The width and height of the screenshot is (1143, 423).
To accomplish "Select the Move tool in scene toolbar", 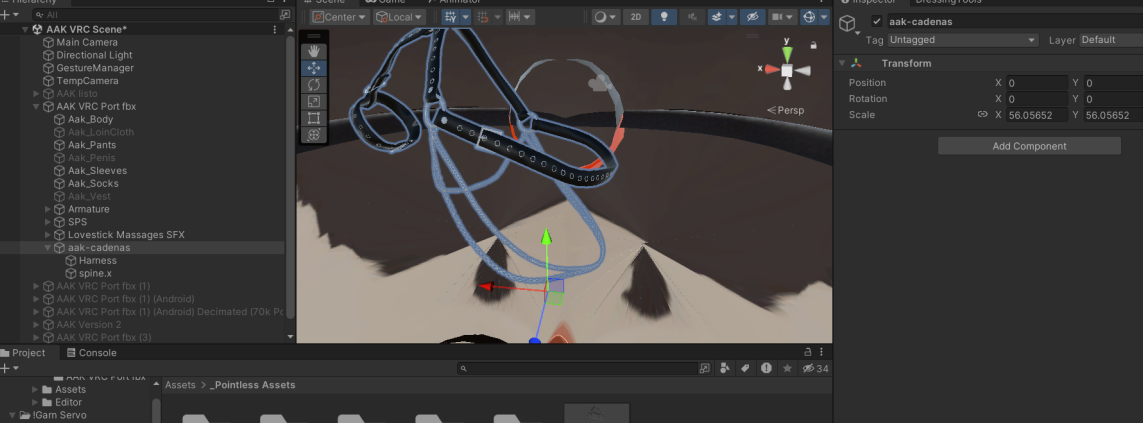I will pos(314,68).
